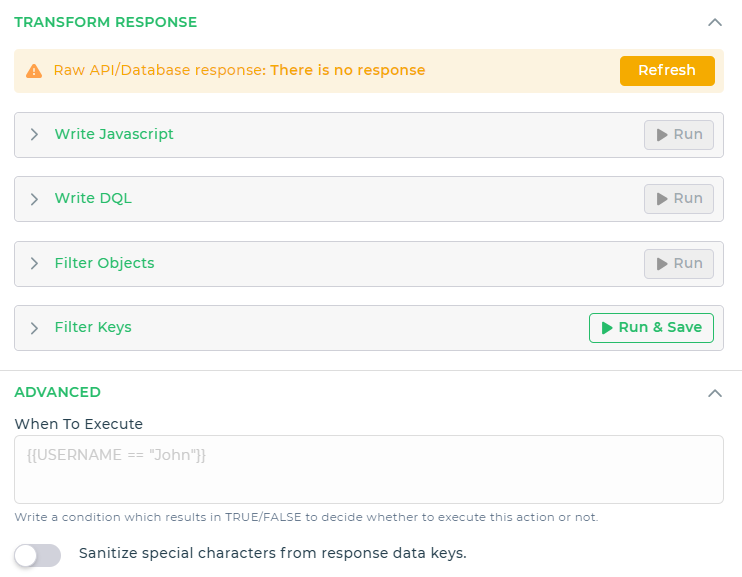Viewport: 742px width, 577px height.
Task: Click Run button in Write Javascript row
Action: [678, 135]
